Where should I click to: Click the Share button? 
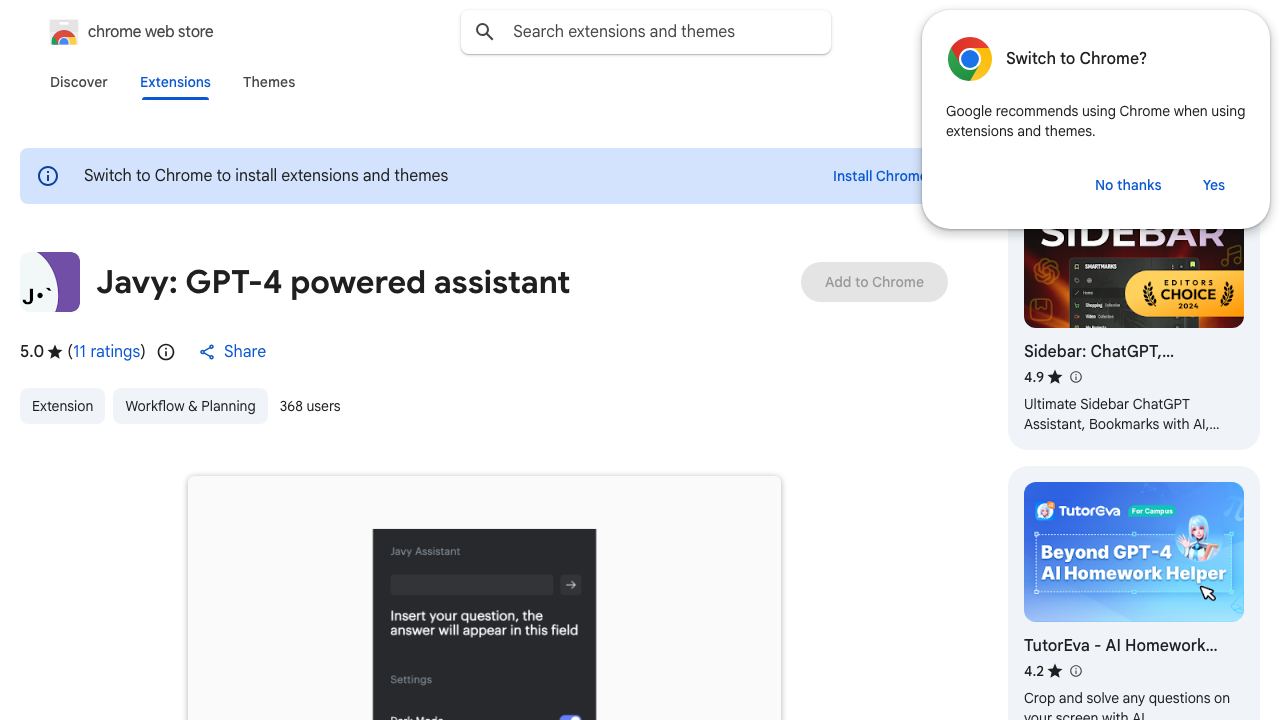(232, 351)
